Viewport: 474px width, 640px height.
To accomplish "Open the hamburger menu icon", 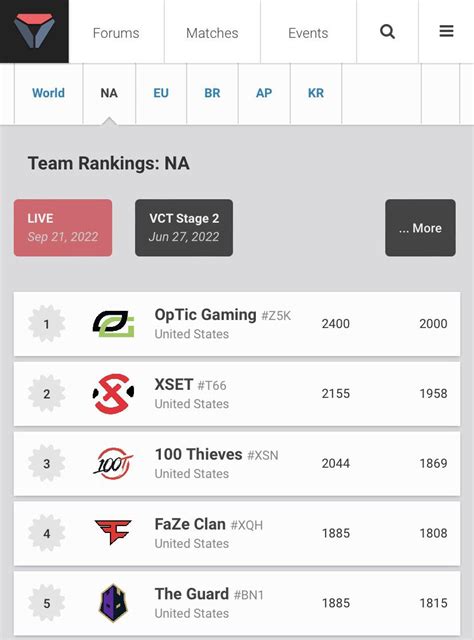I will point(446,31).
